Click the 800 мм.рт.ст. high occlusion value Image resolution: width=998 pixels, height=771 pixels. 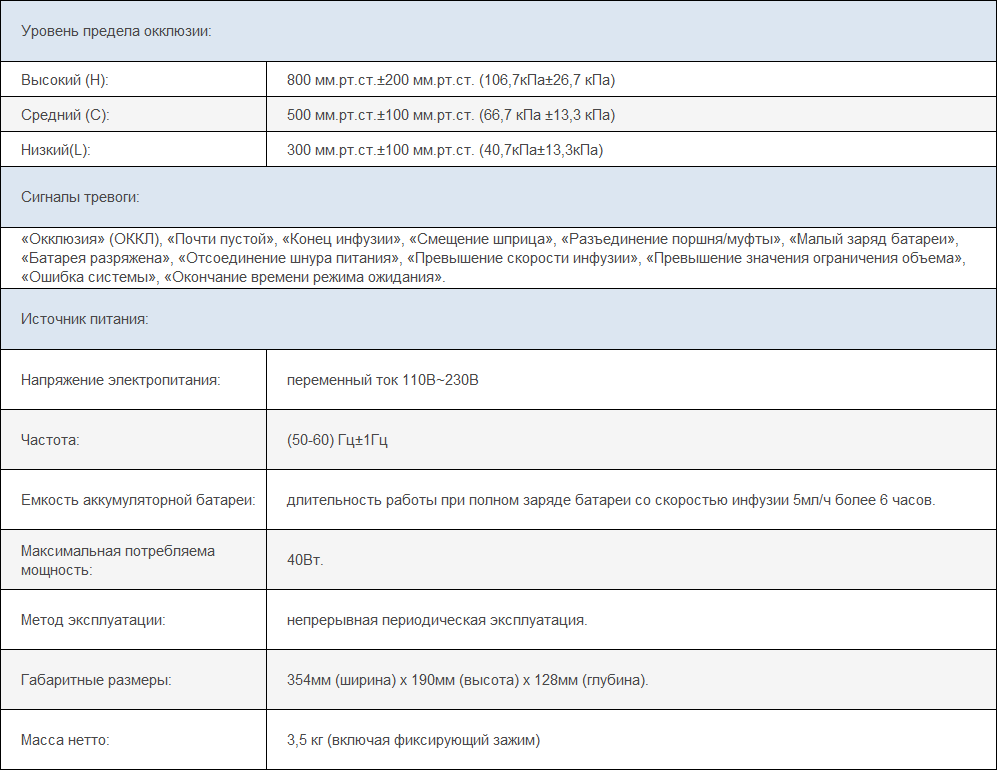(457, 80)
